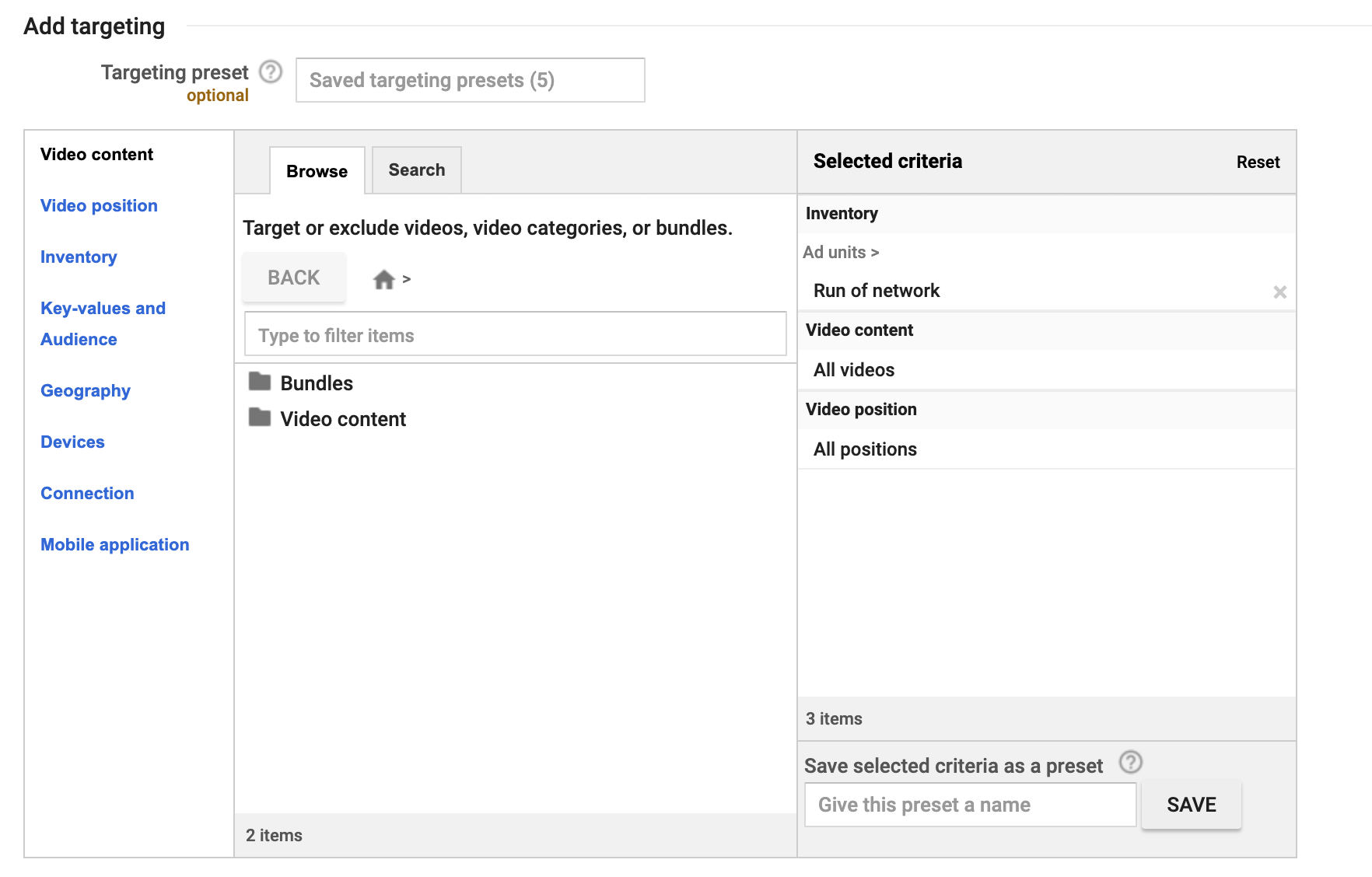The width and height of the screenshot is (1372, 877).
Task: Open the Saved targeting presets dropdown
Action: [x=470, y=80]
